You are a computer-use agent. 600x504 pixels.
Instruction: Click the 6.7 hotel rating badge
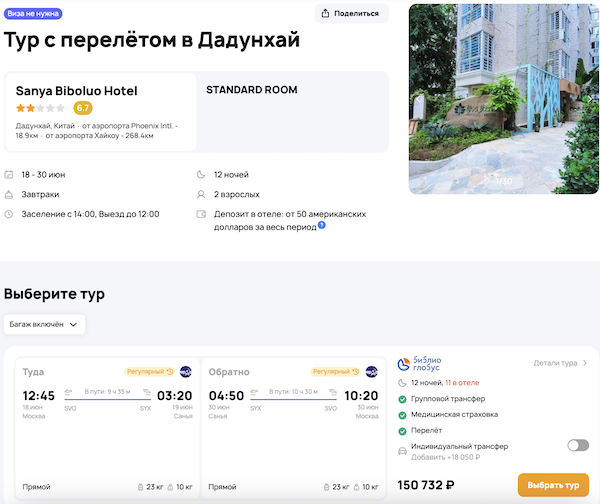(83, 108)
